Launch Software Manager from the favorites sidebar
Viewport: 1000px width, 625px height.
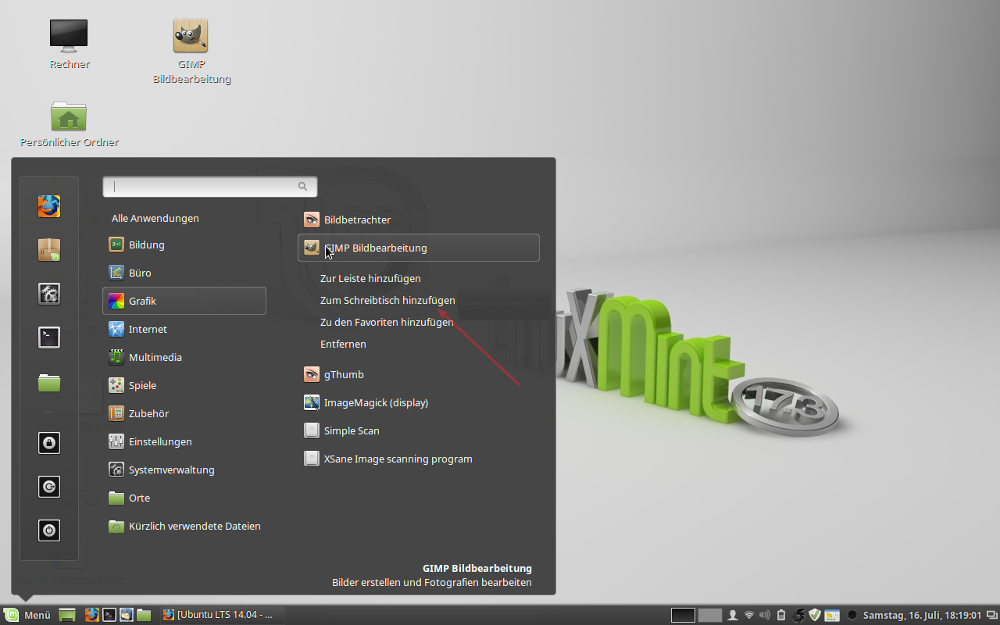point(49,250)
